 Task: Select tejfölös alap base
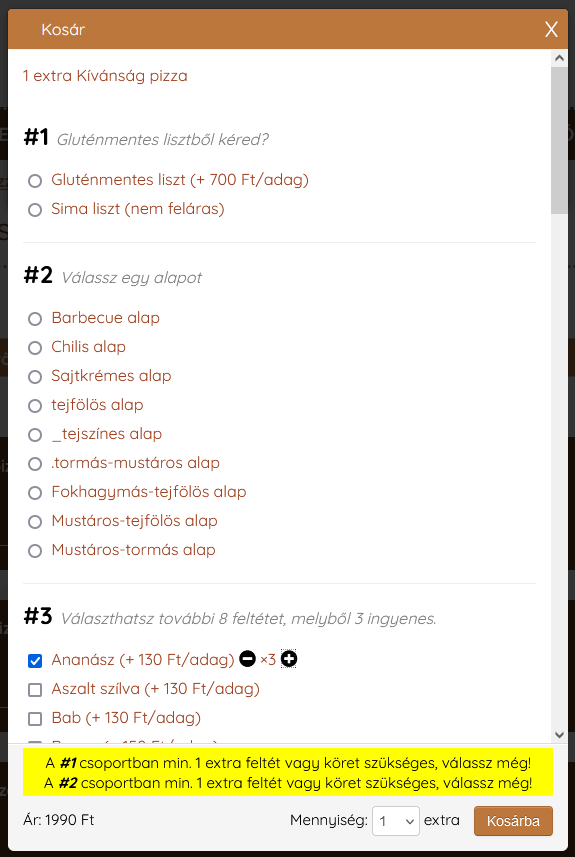coord(35,406)
